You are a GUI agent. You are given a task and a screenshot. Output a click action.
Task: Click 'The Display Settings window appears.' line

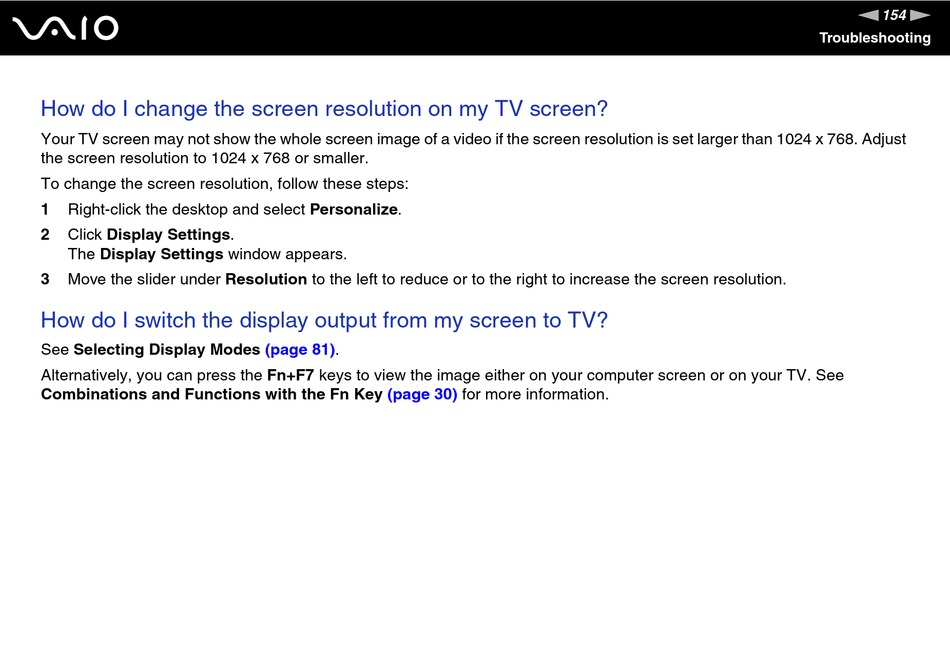click(x=207, y=254)
